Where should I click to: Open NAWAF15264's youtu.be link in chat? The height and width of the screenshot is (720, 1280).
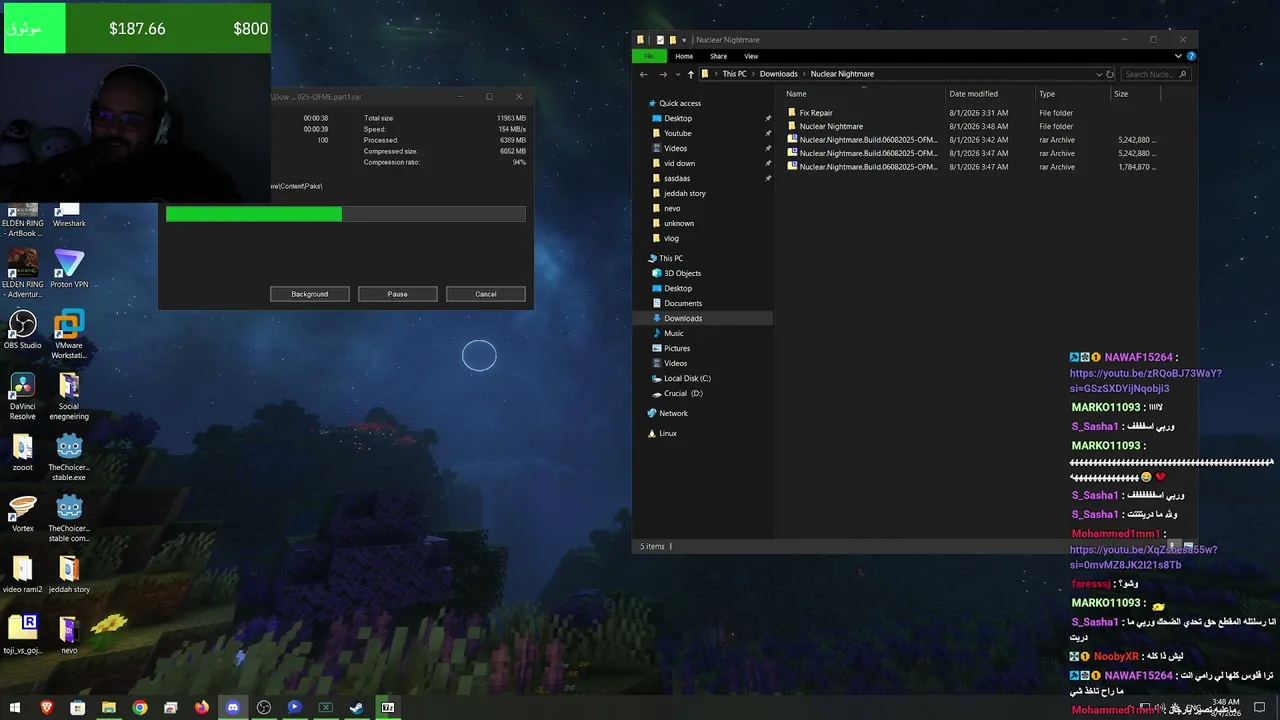click(1146, 381)
